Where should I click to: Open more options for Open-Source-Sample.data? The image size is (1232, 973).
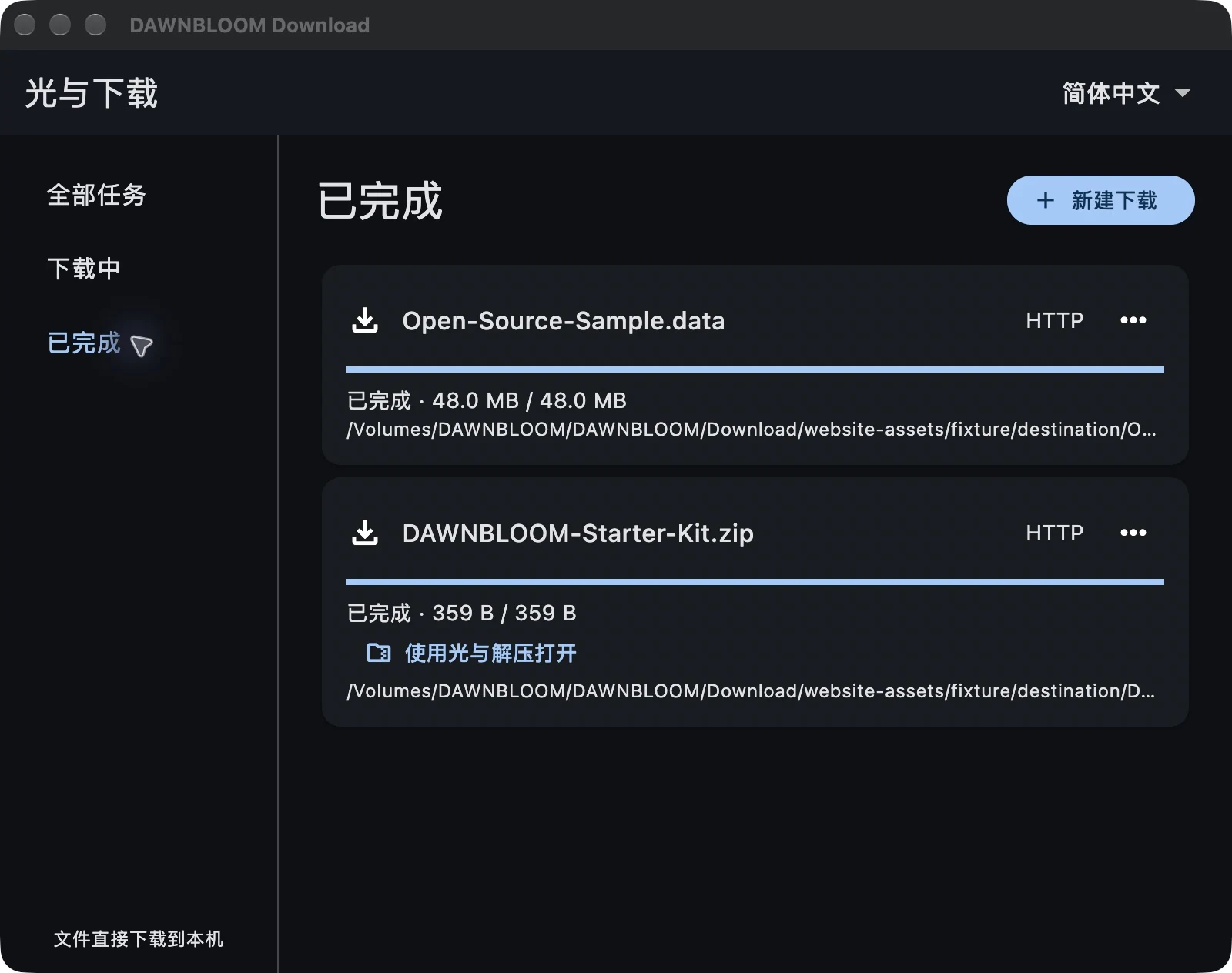coord(1133,320)
